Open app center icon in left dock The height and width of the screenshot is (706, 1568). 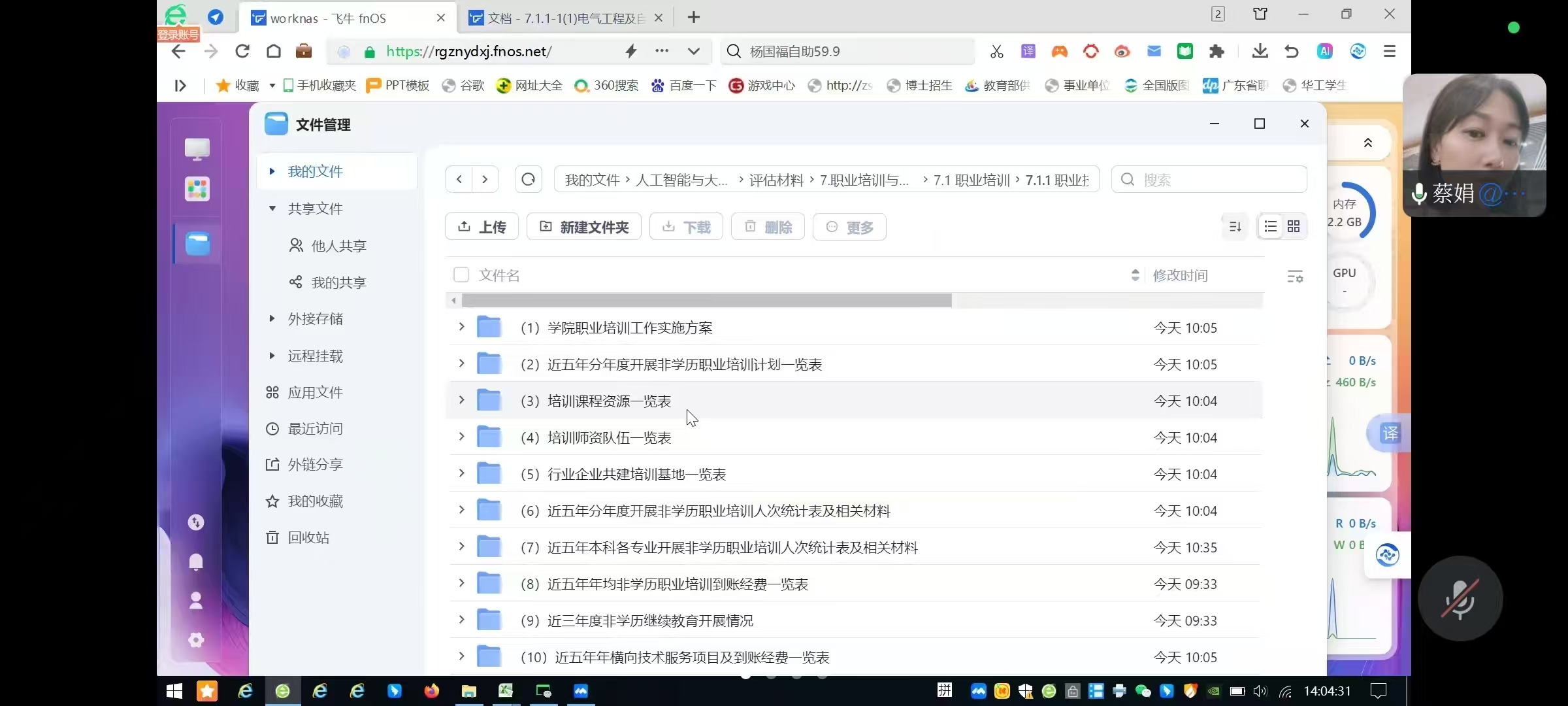click(x=197, y=190)
